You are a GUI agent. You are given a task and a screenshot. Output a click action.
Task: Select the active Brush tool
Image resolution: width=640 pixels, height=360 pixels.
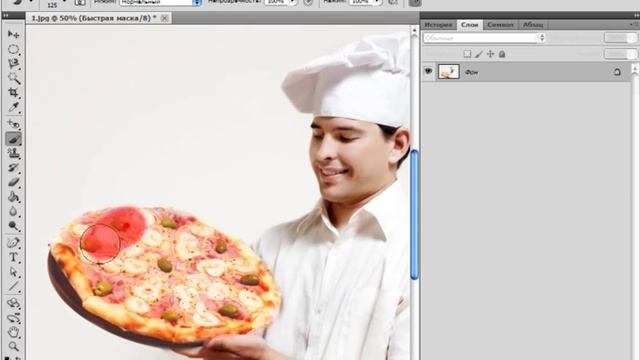coord(13,139)
